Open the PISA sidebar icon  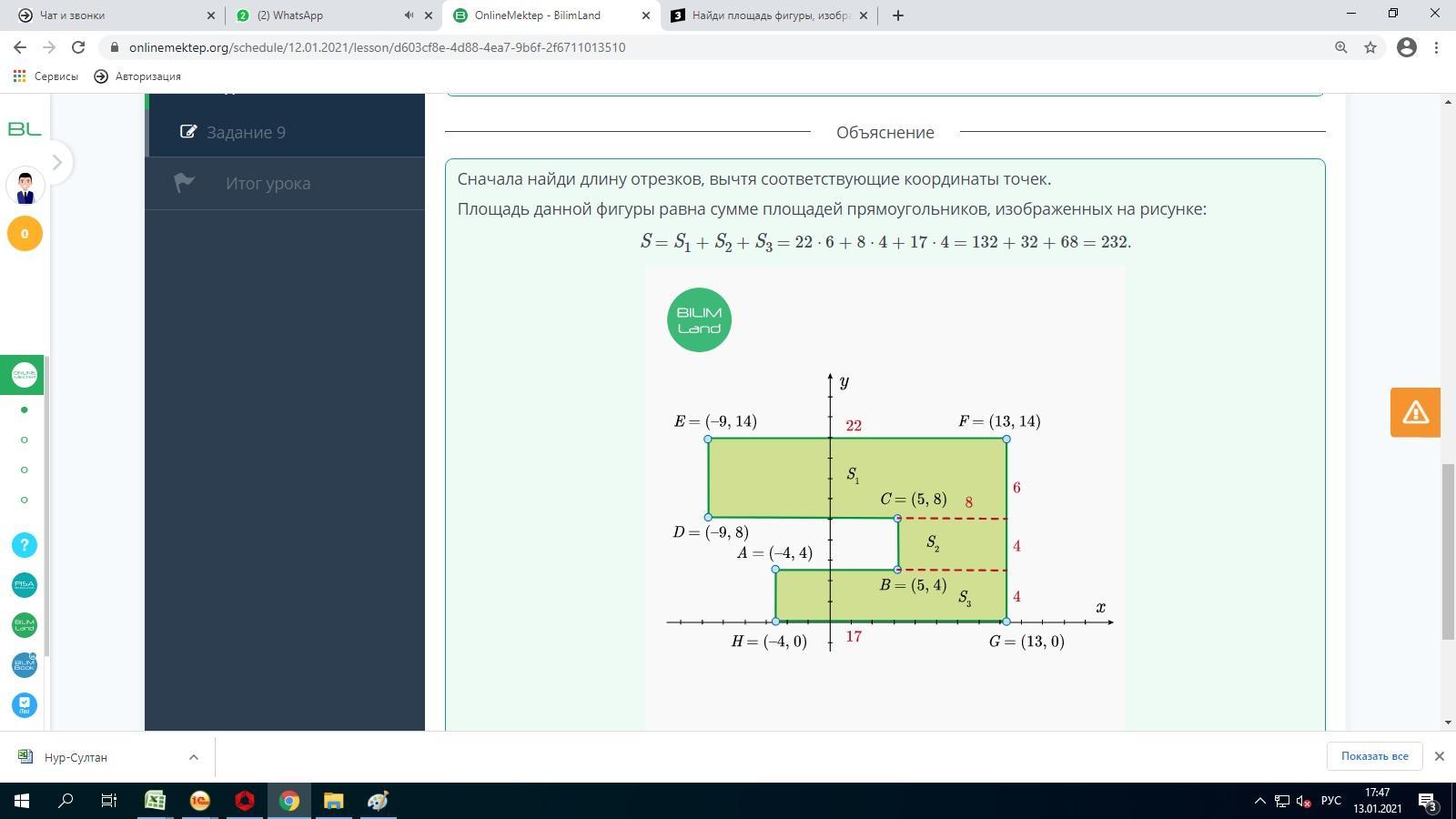point(25,584)
